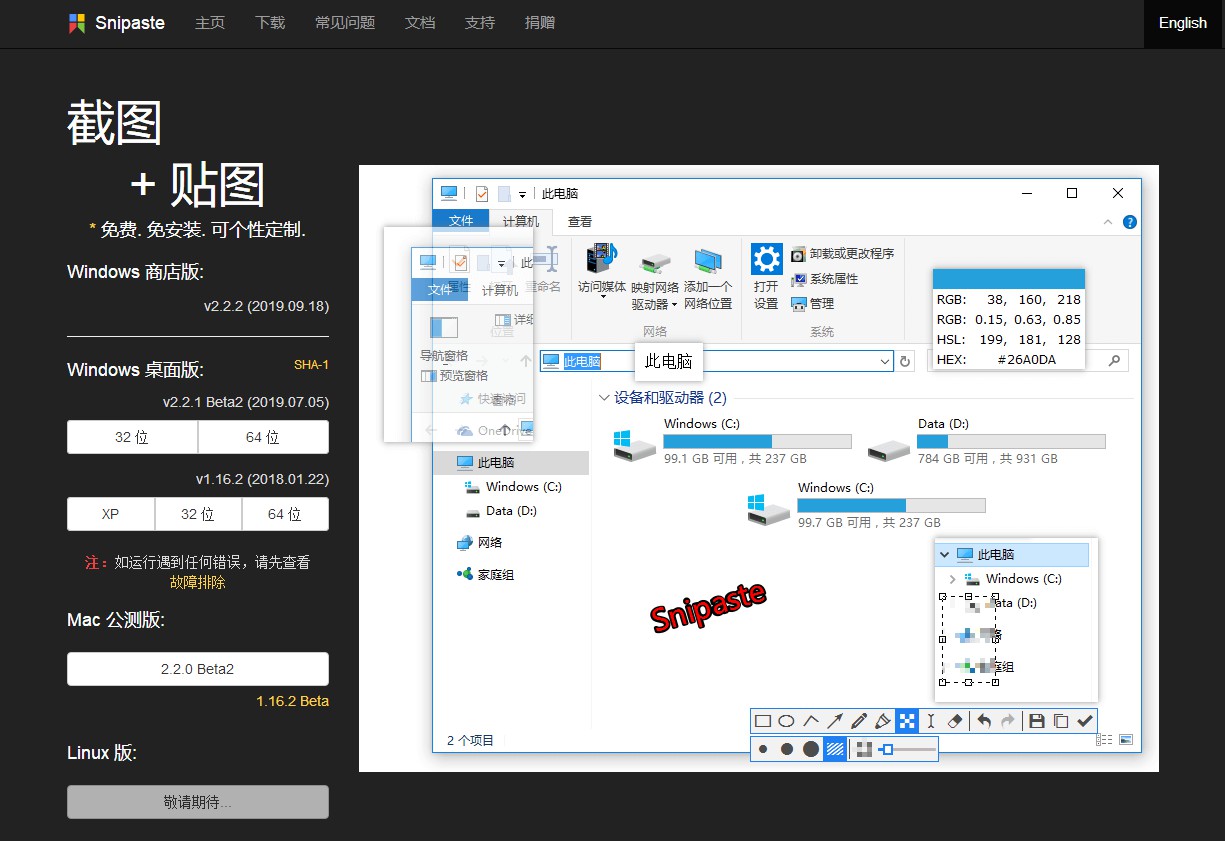
Task: Select the rectangle tool in Snipaste toolbar
Action: (x=763, y=721)
